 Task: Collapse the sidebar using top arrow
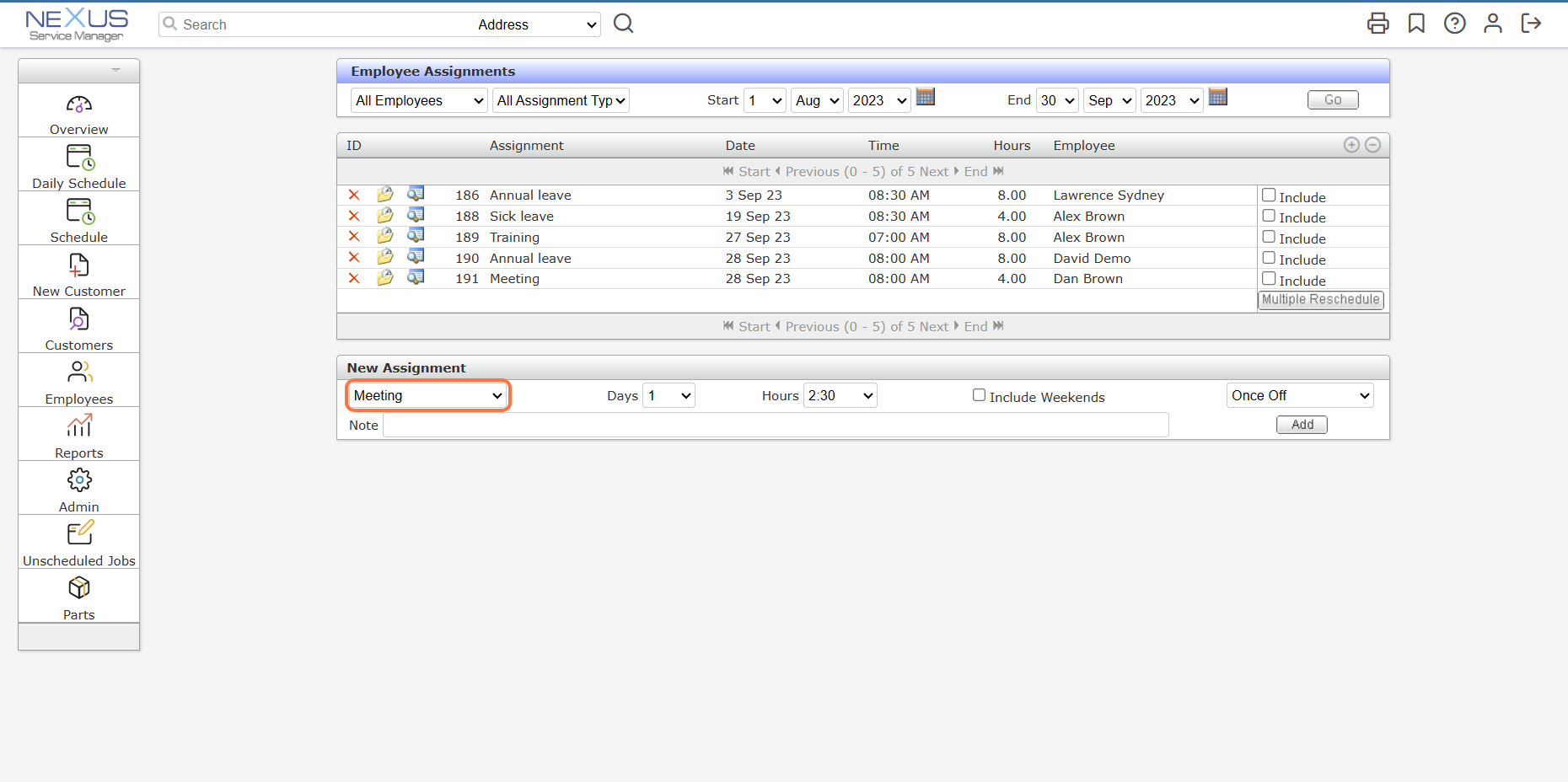pyautogui.click(x=115, y=71)
